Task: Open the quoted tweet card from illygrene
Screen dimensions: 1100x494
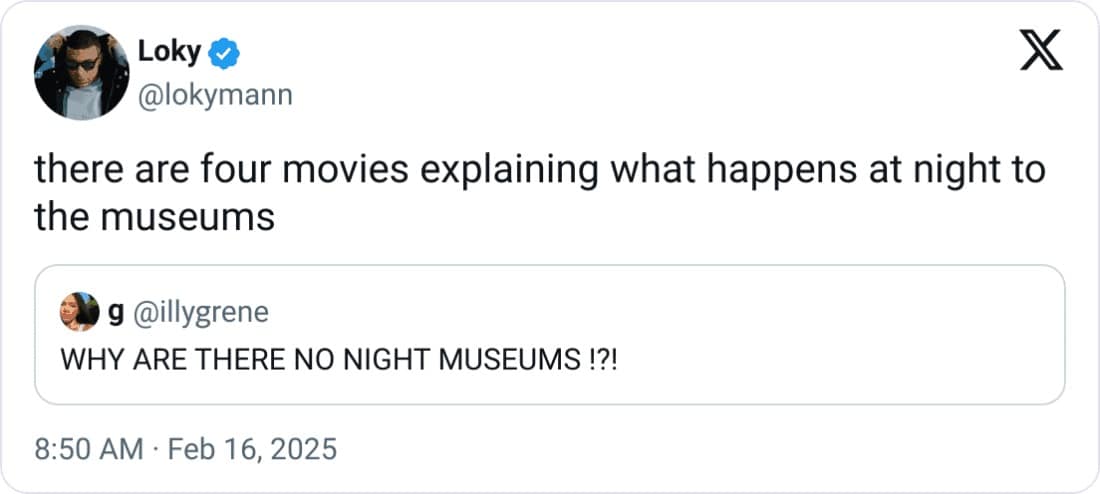Action: click(x=549, y=334)
